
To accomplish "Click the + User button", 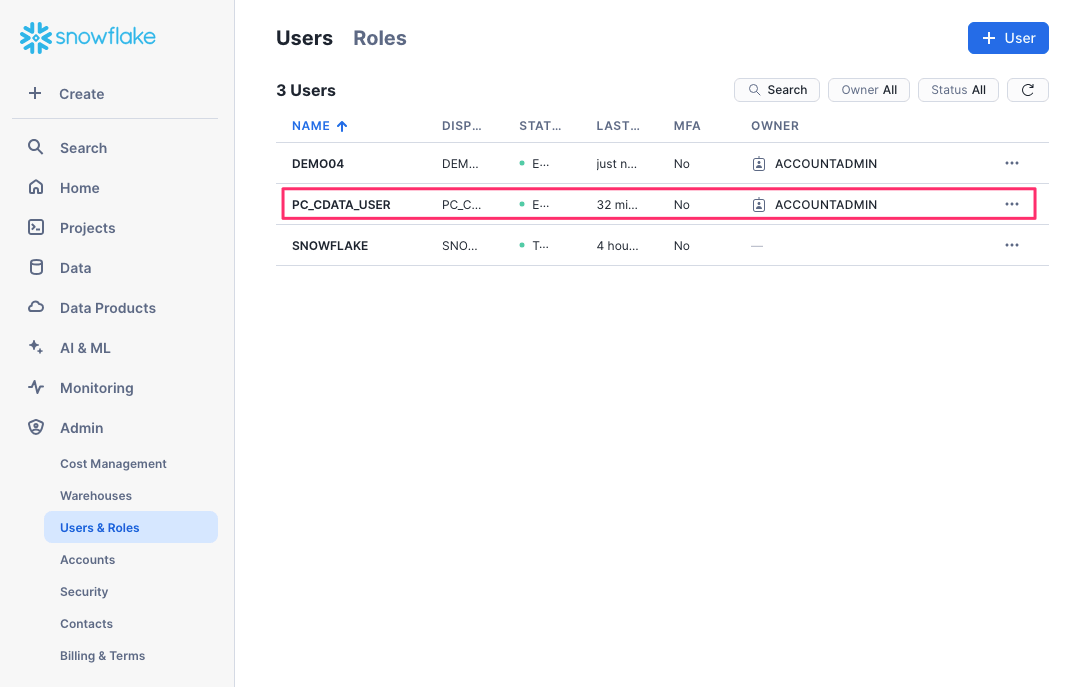I will 1008,37.
